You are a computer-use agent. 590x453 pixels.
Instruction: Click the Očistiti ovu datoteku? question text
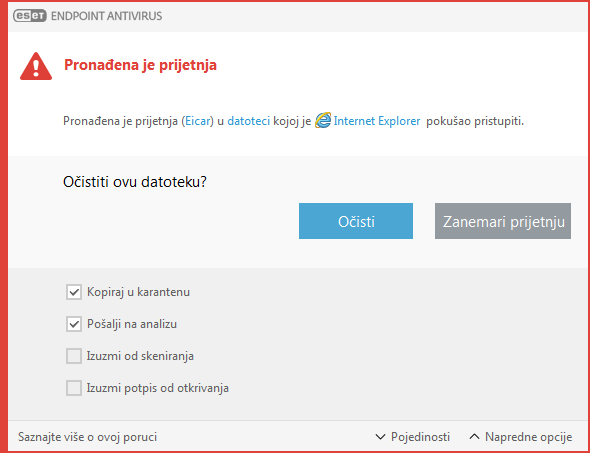coord(135,182)
